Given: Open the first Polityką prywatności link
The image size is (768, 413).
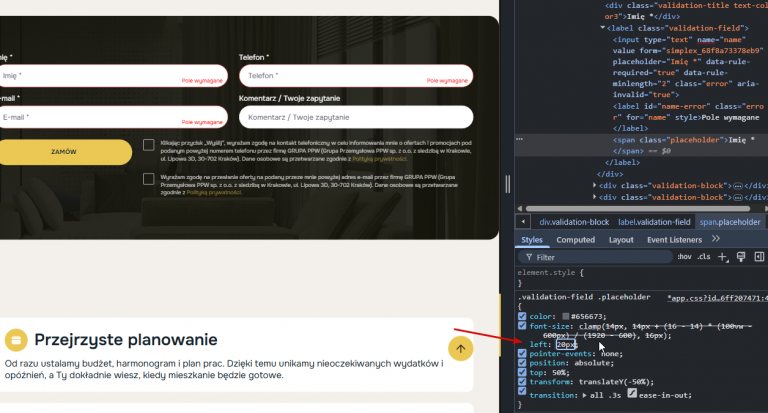Looking at the screenshot, I should click(x=379, y=159).
